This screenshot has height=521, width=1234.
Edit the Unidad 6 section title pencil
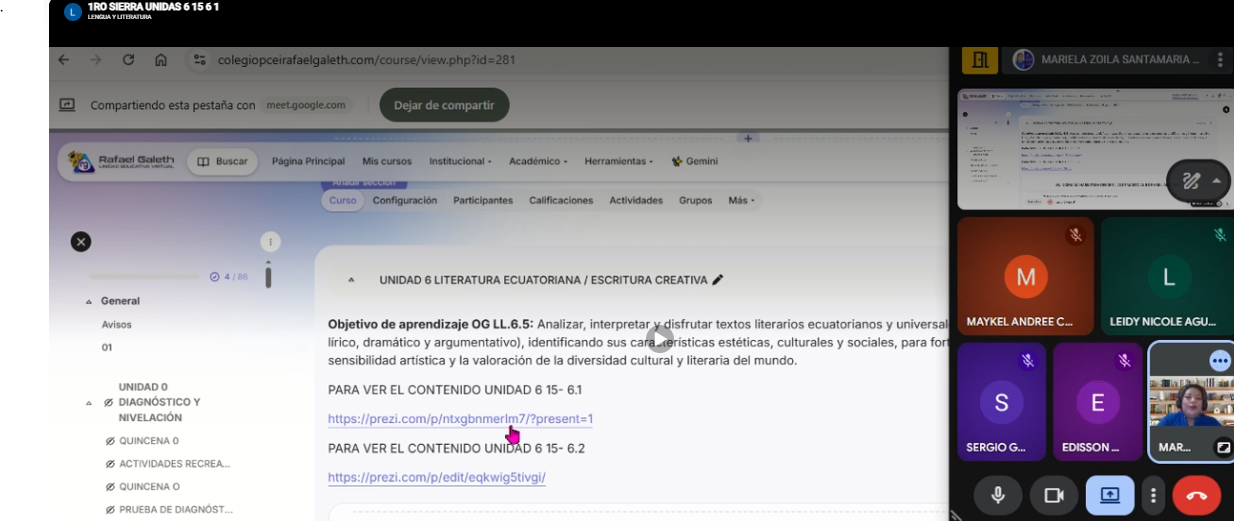tap(717, 280)
